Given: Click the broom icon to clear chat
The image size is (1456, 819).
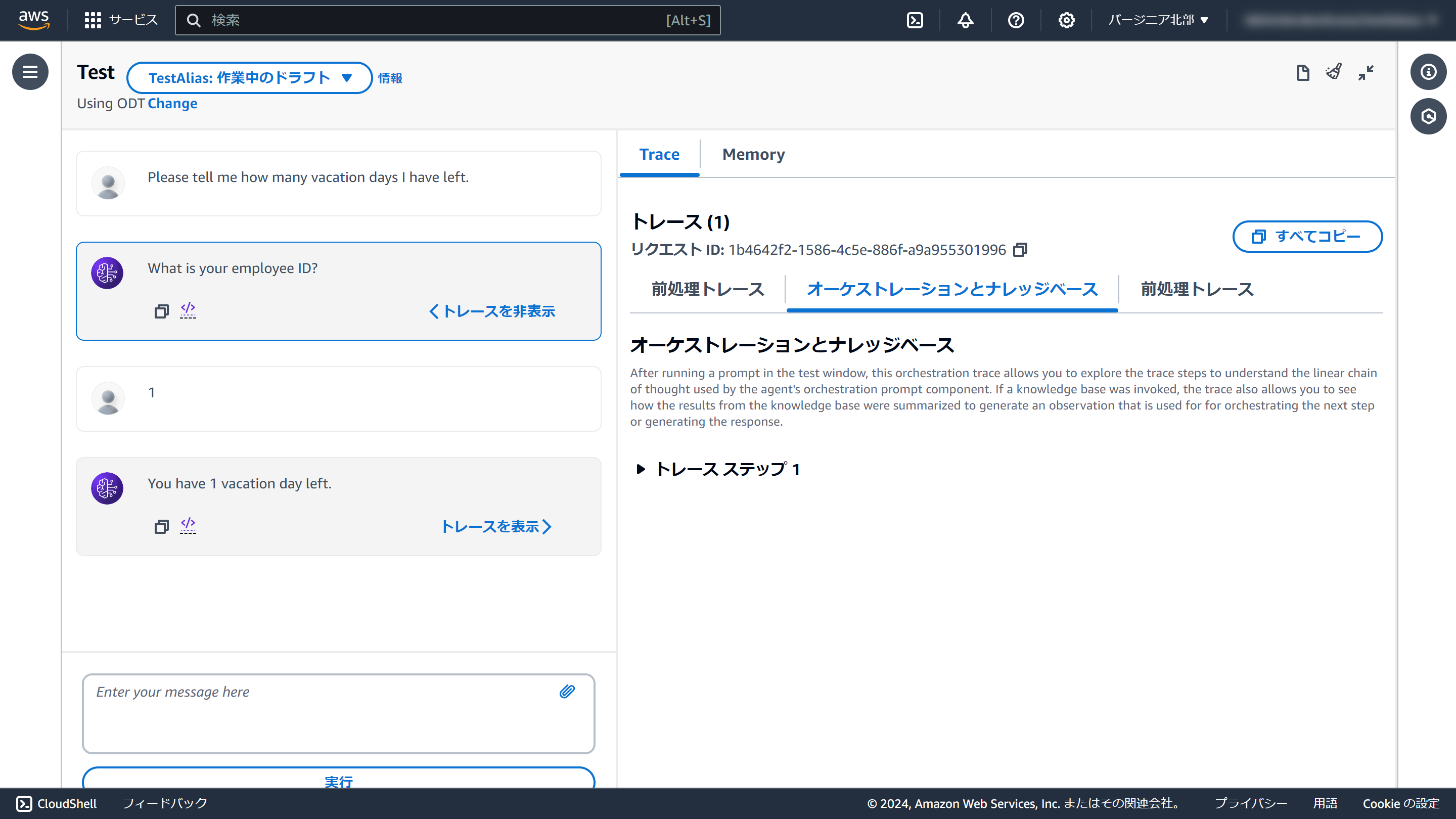Looking at the screenshot, I should [1333, 72].
